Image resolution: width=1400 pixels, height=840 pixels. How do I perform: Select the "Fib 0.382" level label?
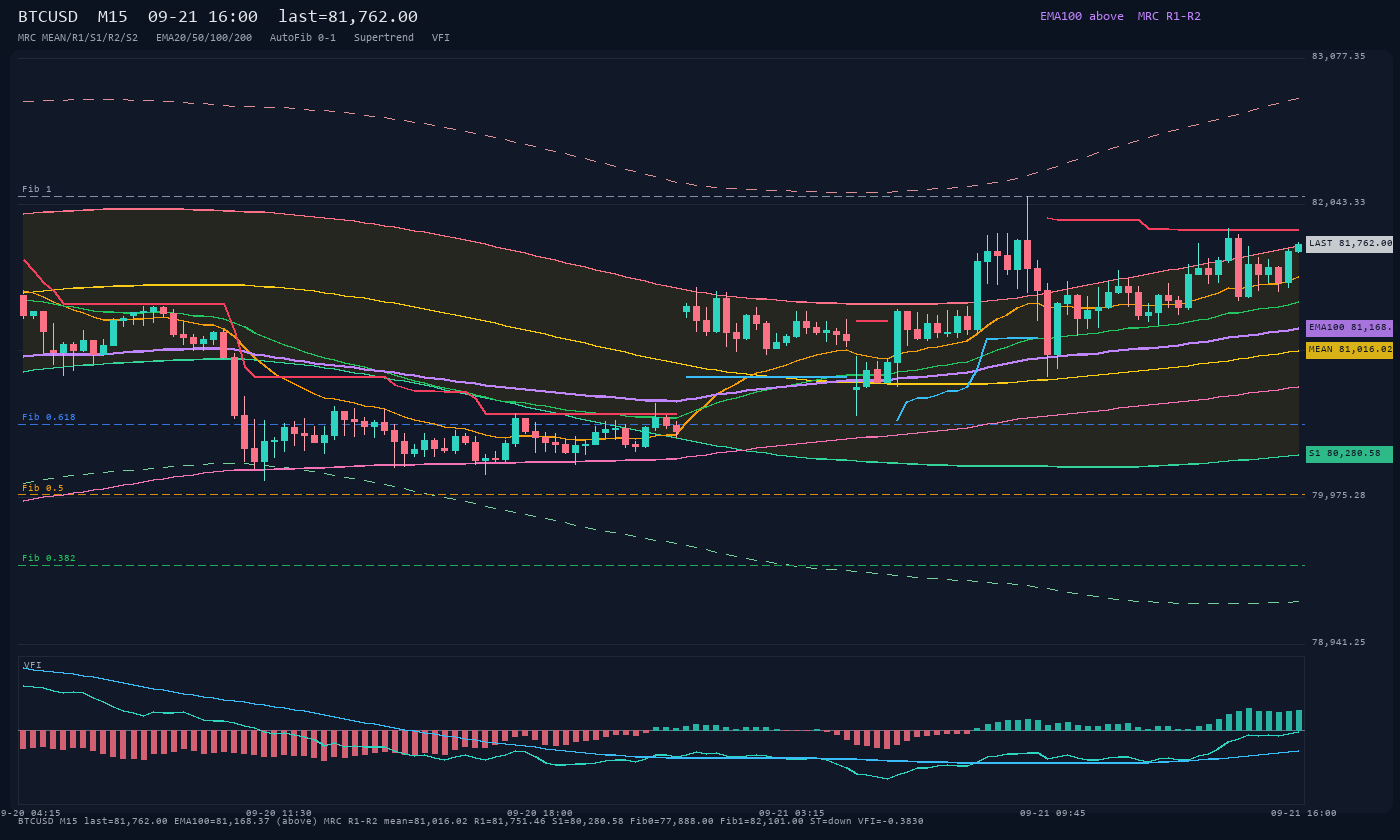(x=49, y=558)
